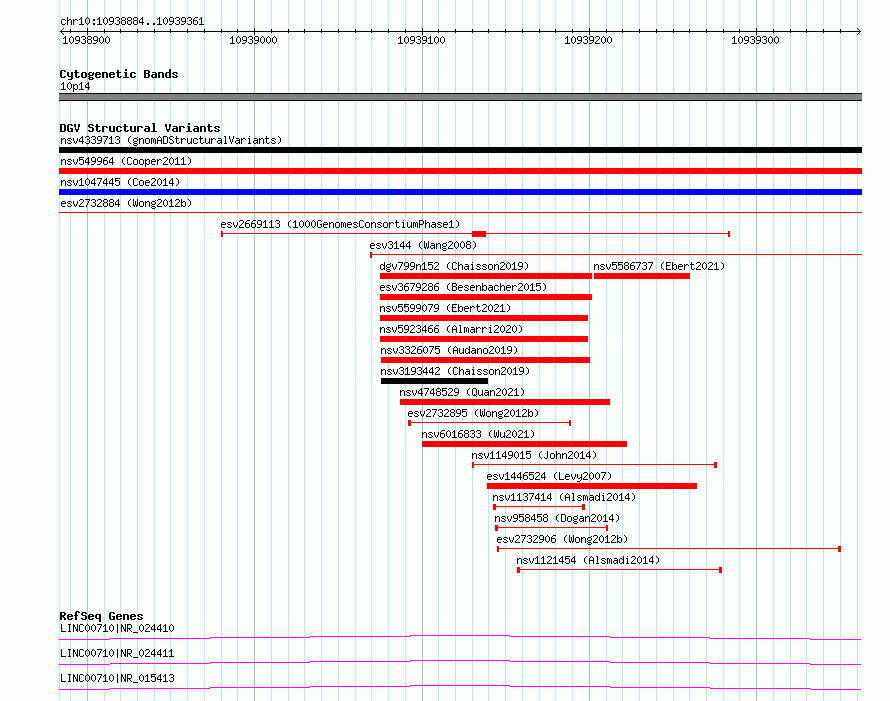Select the thick red block of esv2669113

pos(479,234)
